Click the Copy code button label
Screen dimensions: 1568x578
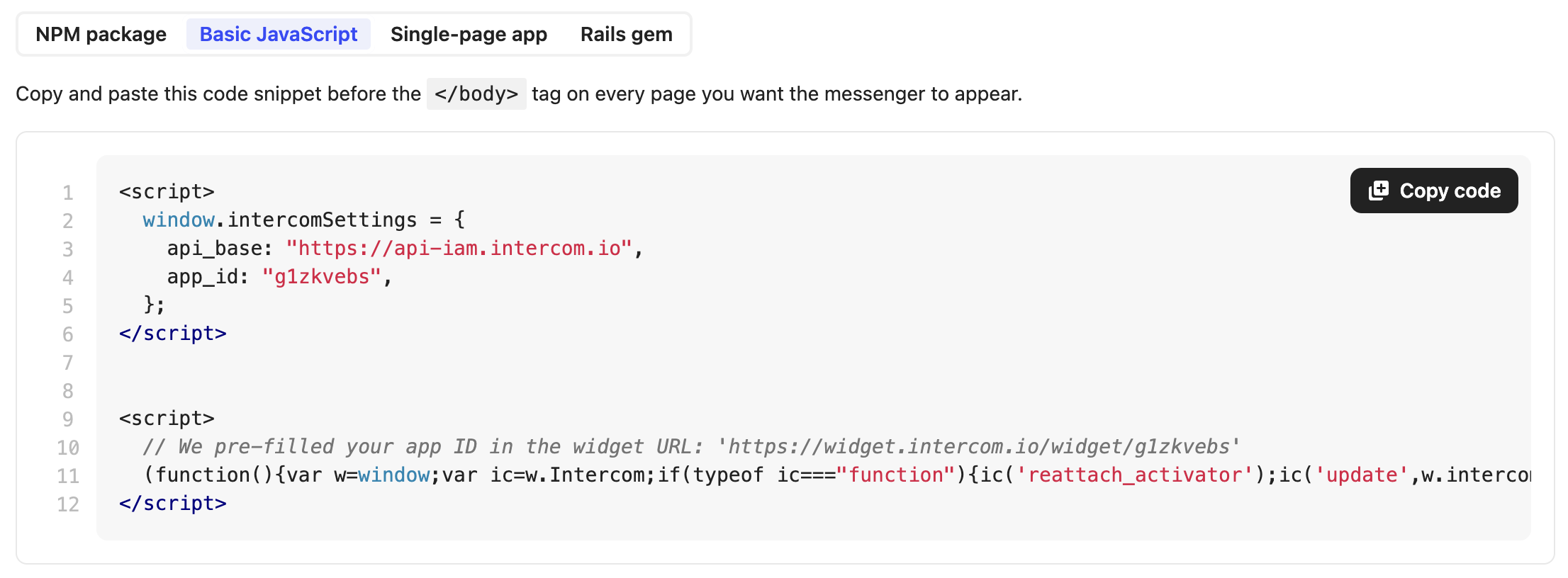coord(1450,191)
